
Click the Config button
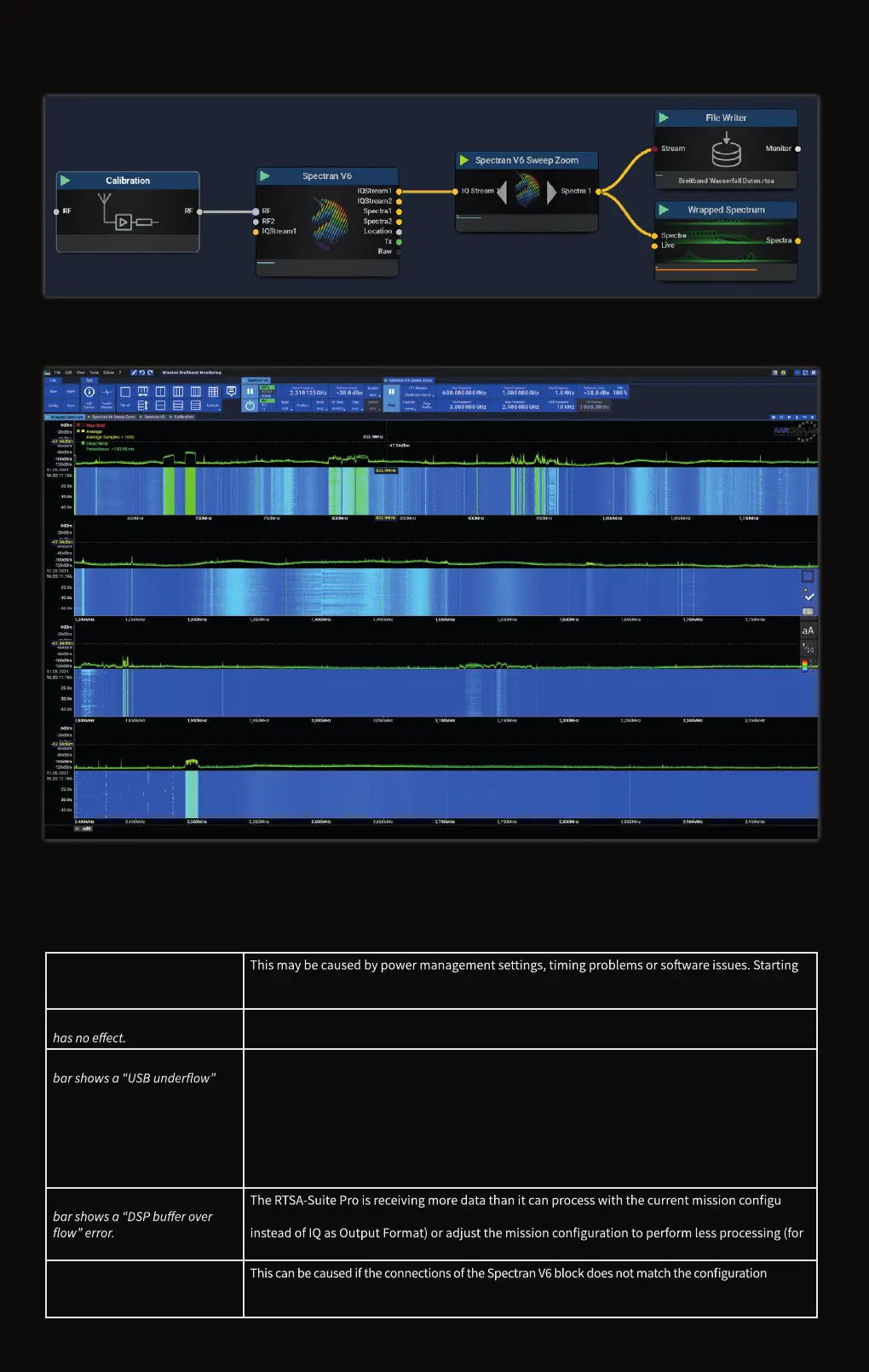(54, 406)
